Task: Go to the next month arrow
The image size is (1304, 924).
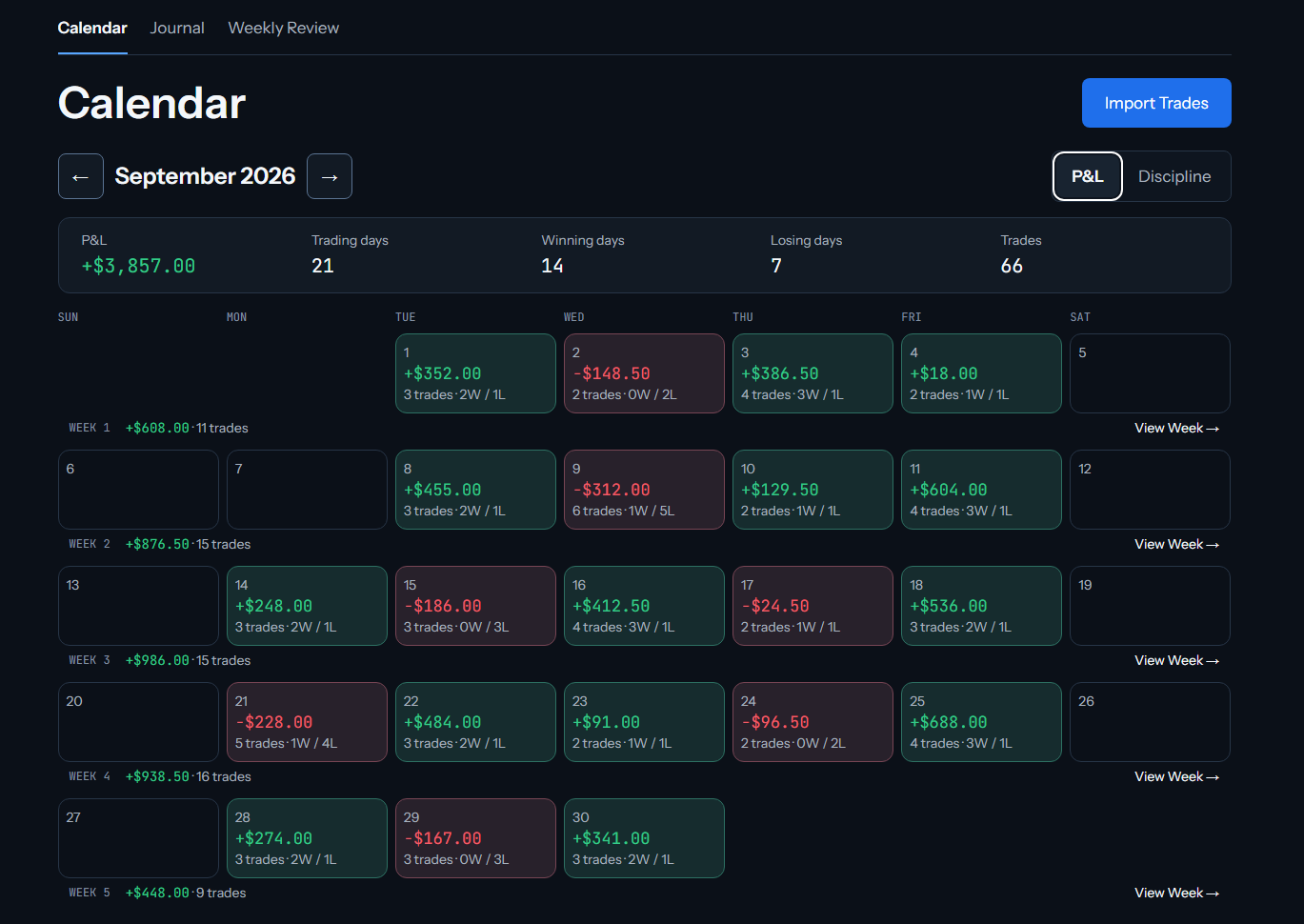Action: [x=330, y=176]
